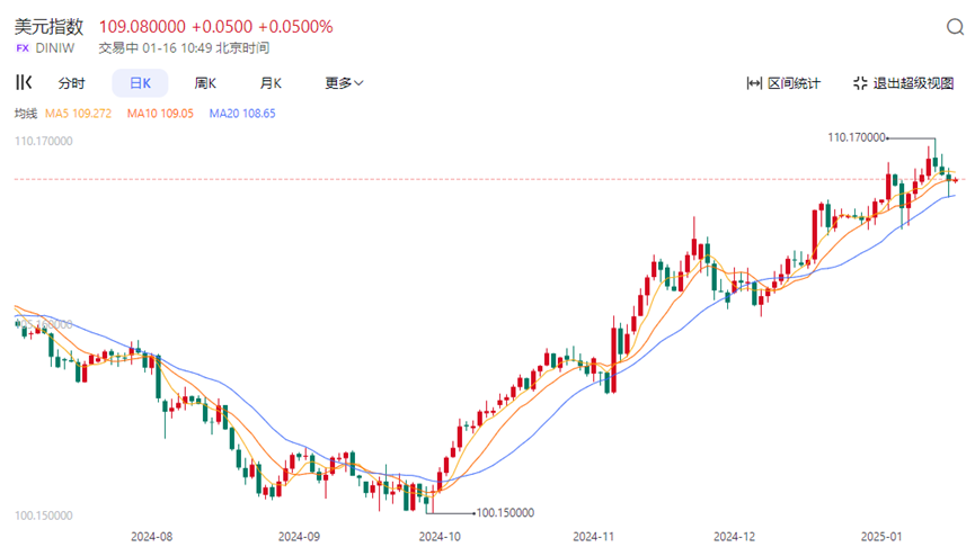Screen dimensions: 979x558
Task: Expand the 更多 dropdown
Action: tap(344, 83)
